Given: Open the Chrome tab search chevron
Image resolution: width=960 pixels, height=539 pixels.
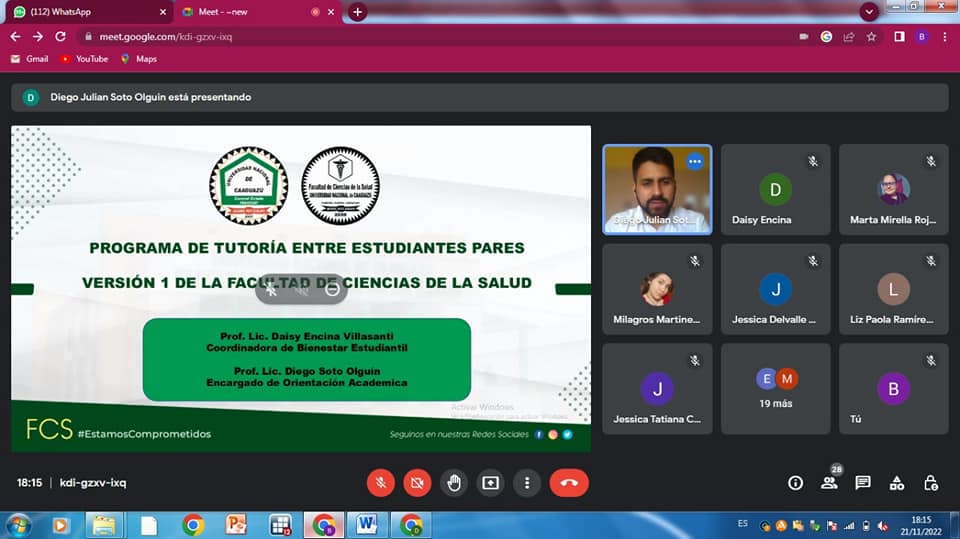Looking at the screenshot, I should [869, 11].
